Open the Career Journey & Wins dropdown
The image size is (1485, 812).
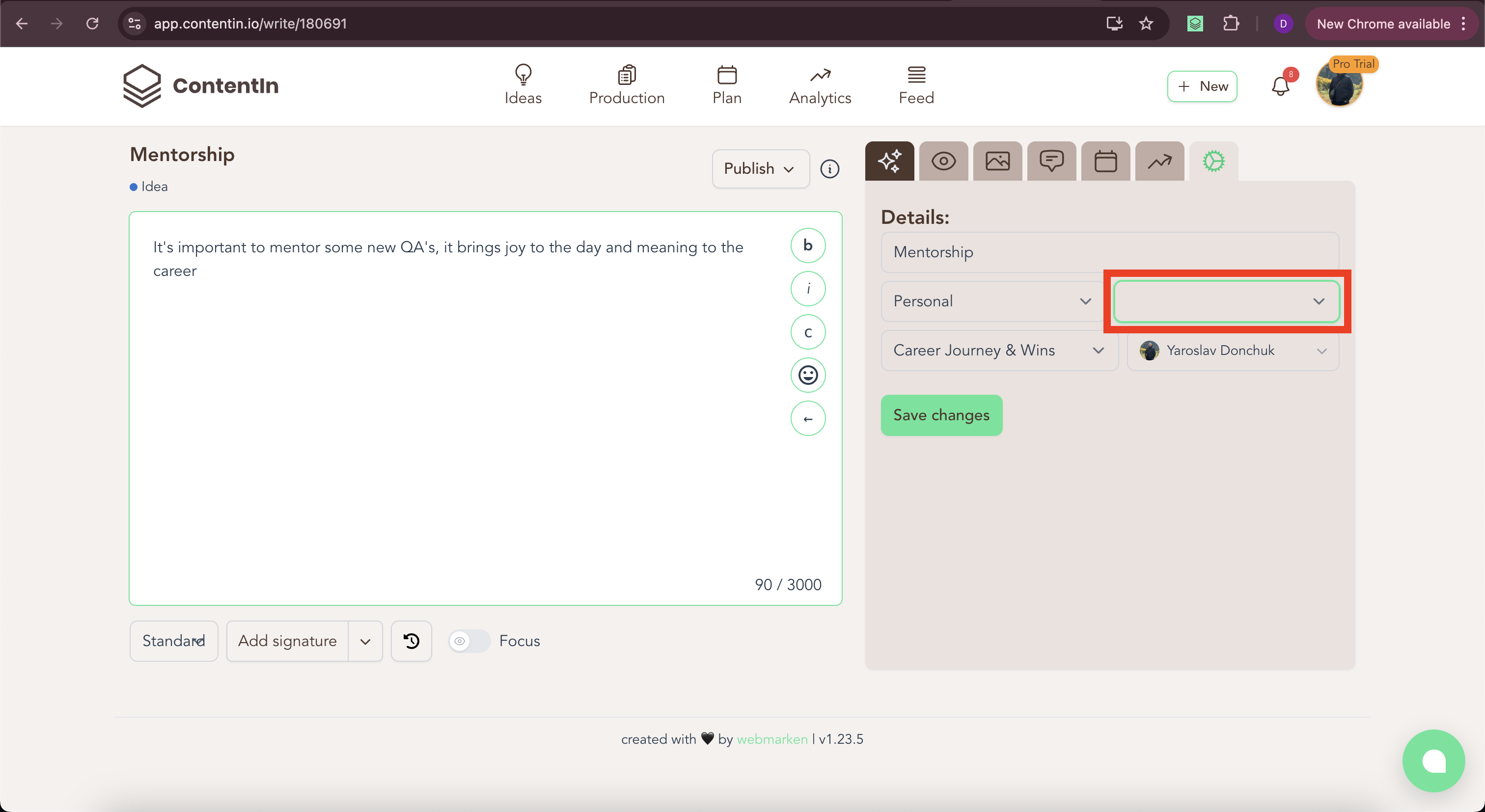[999, 351]
